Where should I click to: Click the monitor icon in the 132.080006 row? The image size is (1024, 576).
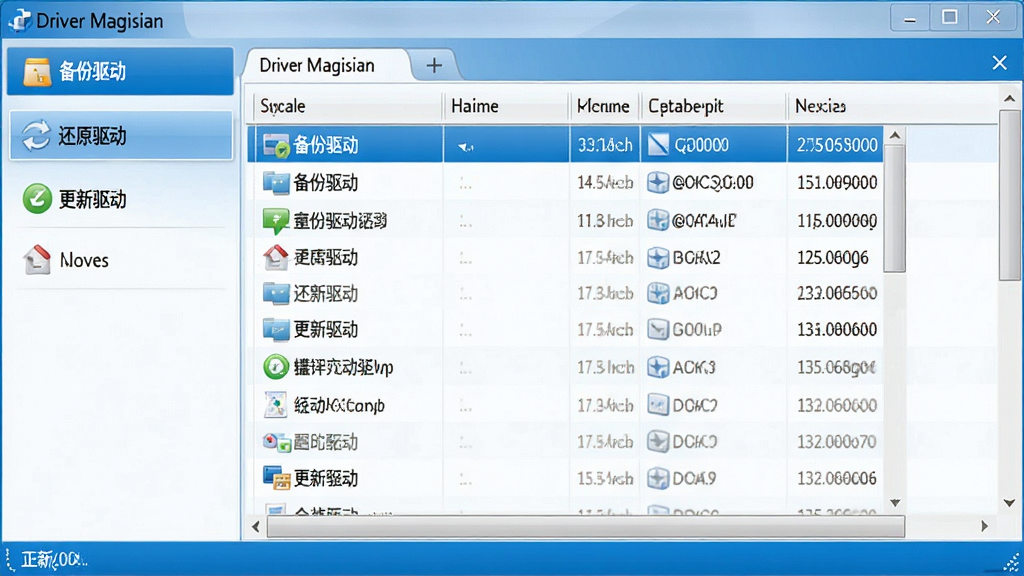276,479
